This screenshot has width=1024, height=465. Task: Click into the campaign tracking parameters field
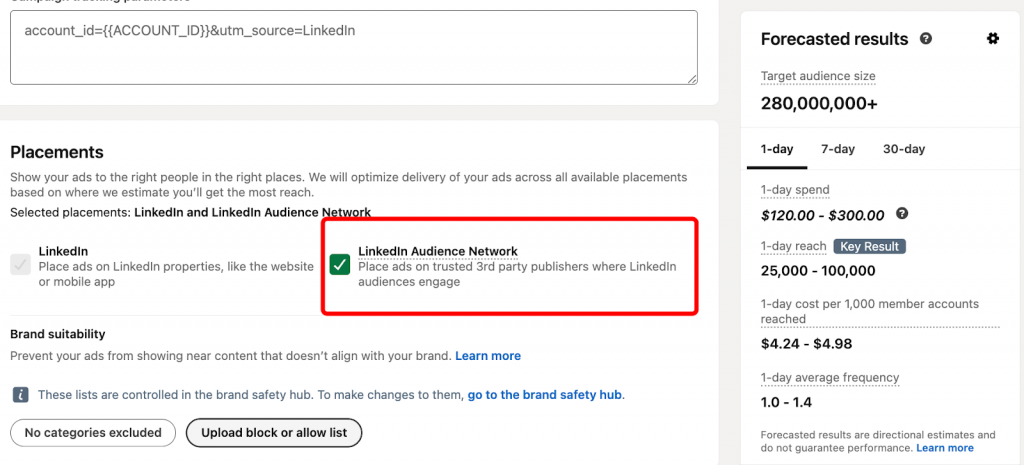tap(353, 47)
